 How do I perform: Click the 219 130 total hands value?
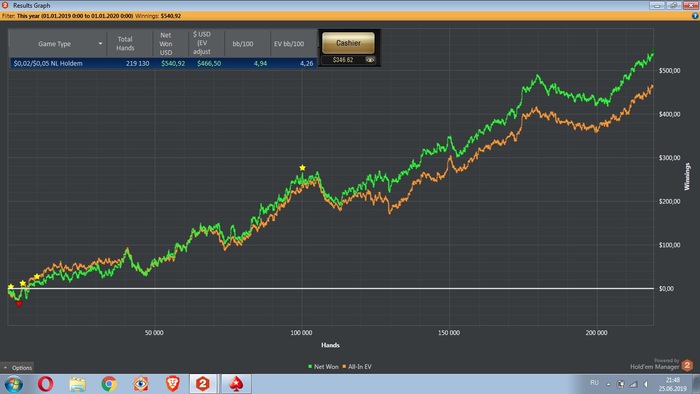point(138,63)
